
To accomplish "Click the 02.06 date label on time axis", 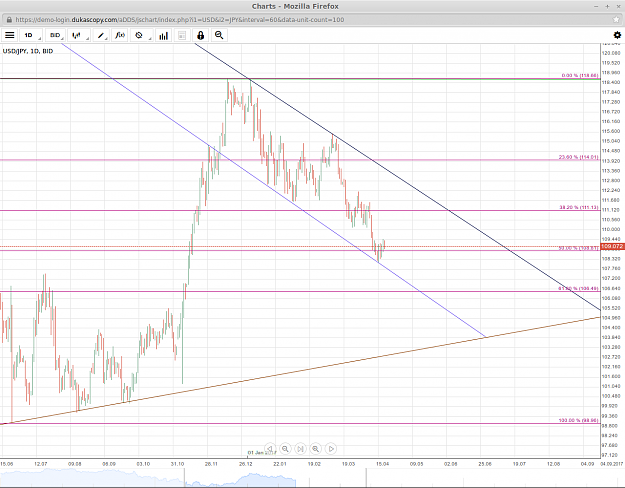I will pos(451,464).
